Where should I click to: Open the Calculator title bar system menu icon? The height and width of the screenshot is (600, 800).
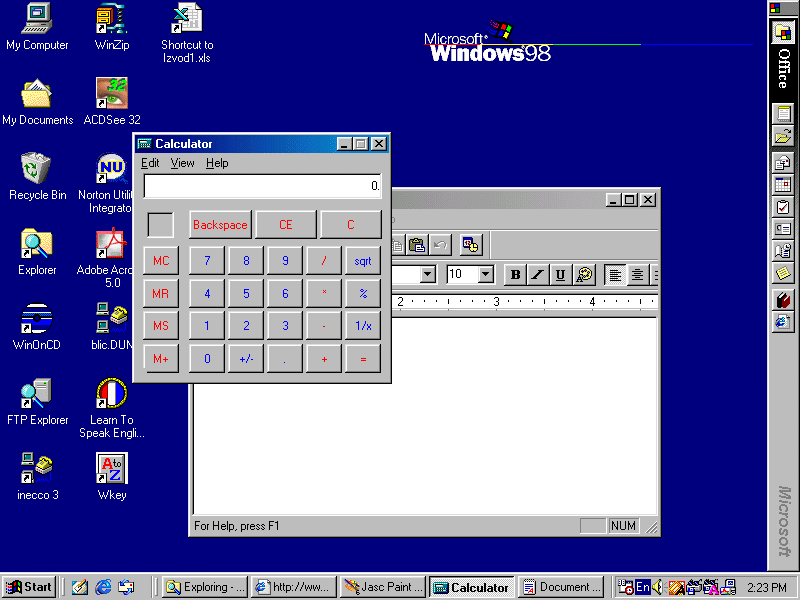click(x=145, y=144)
